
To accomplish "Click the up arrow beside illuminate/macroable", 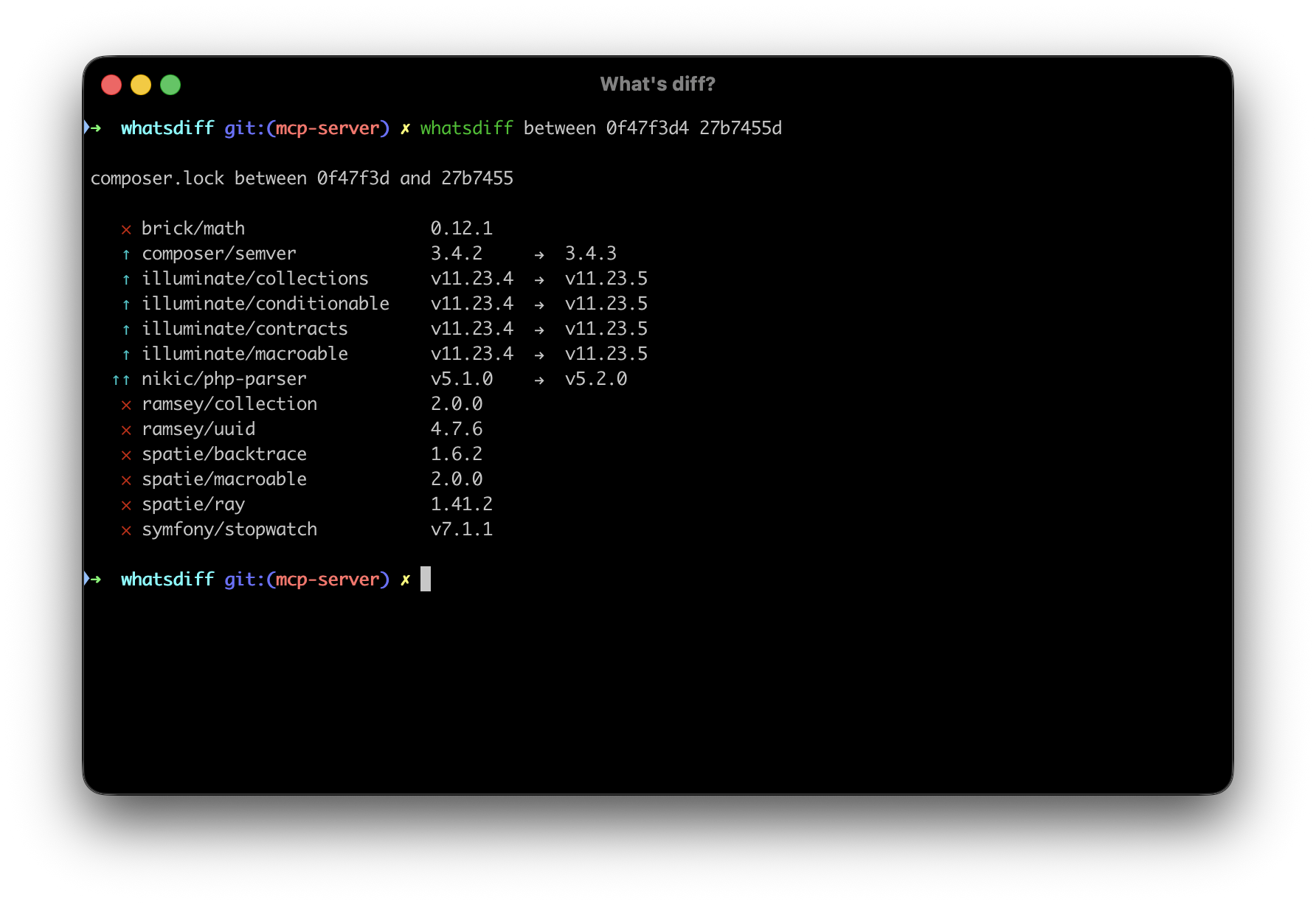I will pos(126,355).
